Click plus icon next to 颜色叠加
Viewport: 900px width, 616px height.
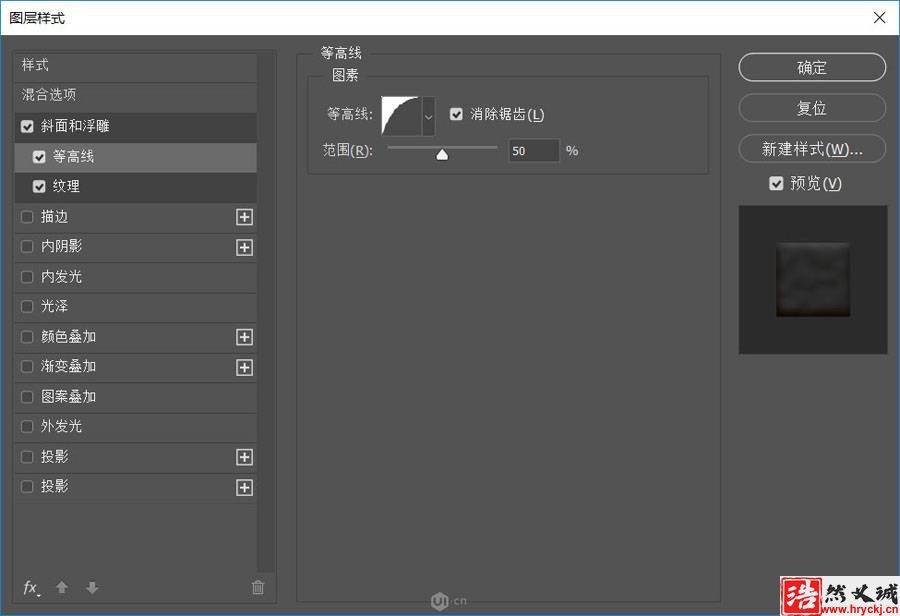(x=245, y=337)
